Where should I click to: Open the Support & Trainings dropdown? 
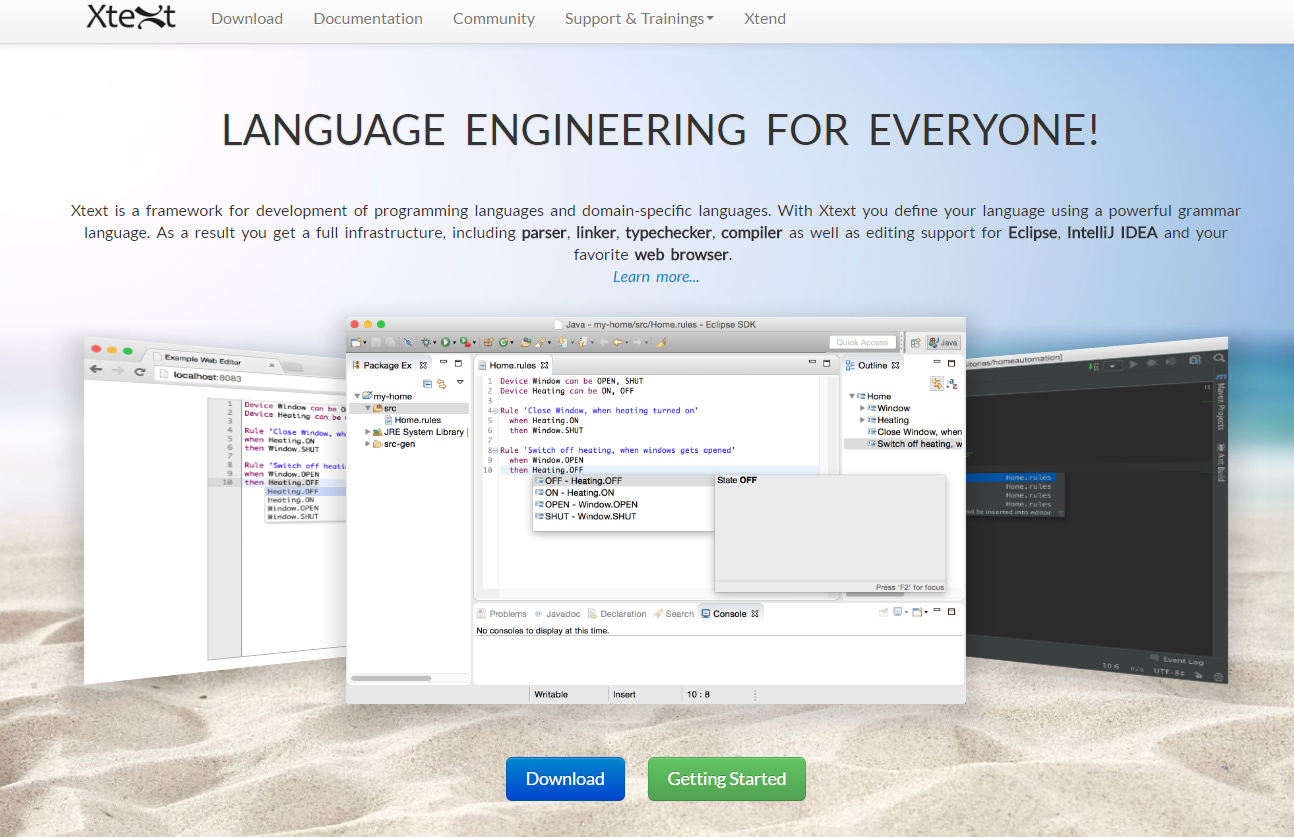(639, 19)
